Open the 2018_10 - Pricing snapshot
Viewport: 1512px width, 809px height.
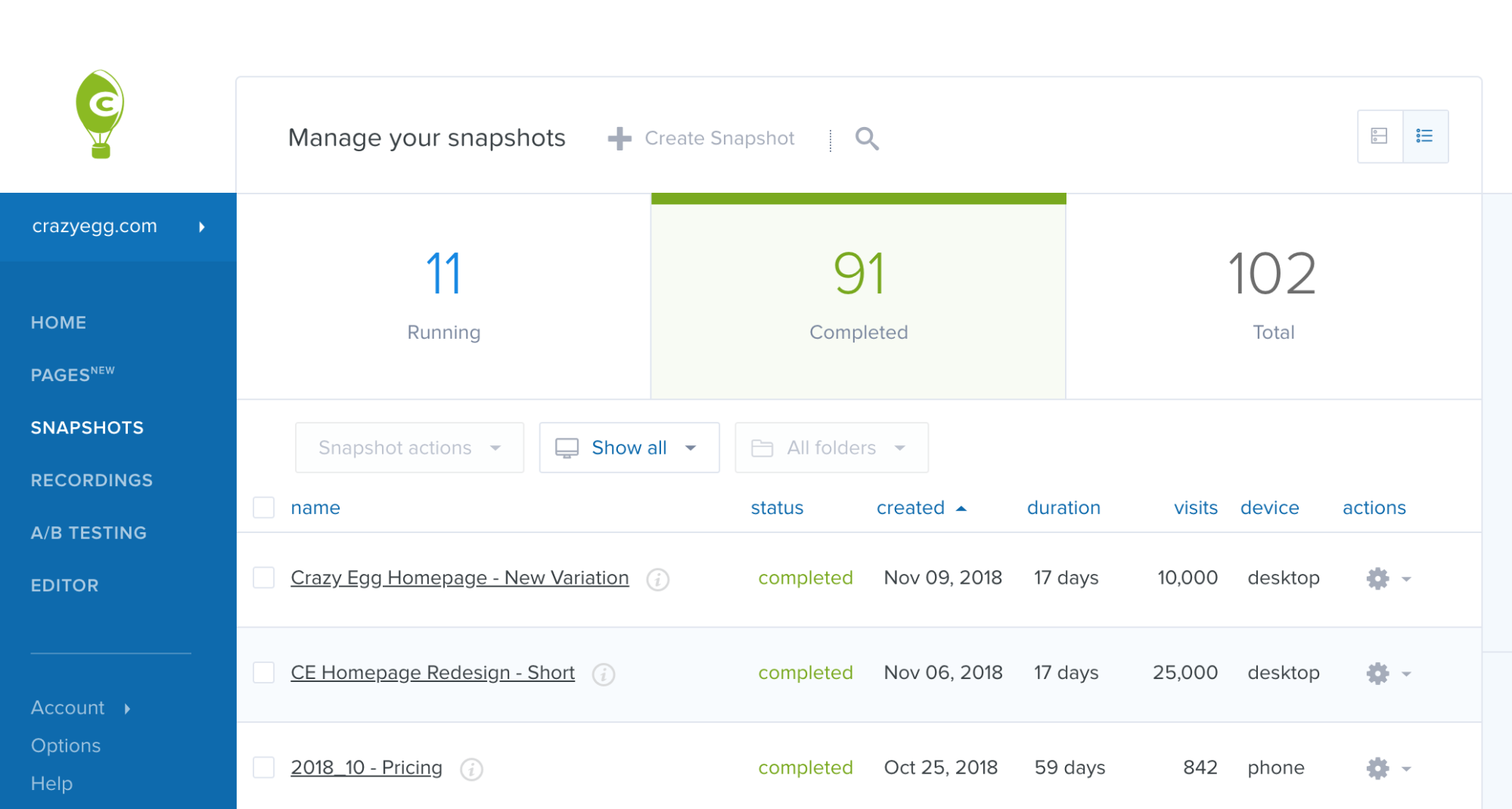[x=367, y=767]
